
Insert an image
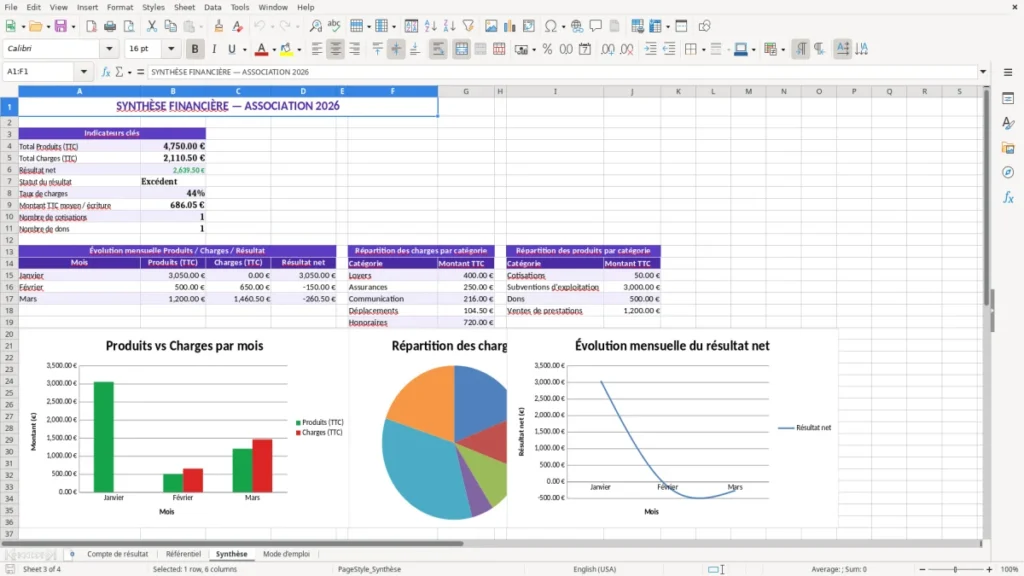[491, 26]
